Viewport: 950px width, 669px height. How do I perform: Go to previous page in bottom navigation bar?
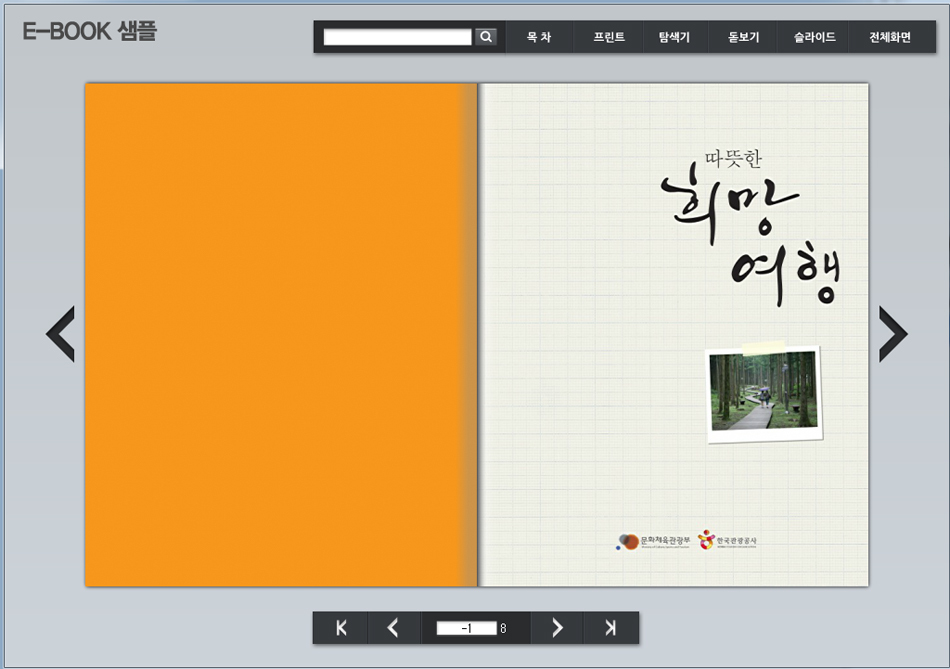coord(393,628)
